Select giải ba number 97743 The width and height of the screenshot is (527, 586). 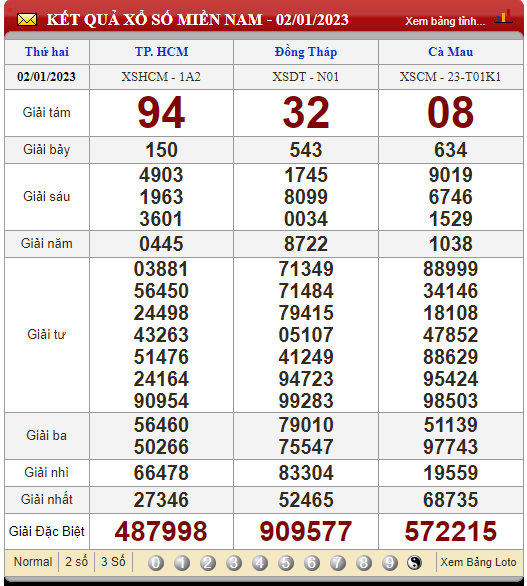tap(451, 447)
